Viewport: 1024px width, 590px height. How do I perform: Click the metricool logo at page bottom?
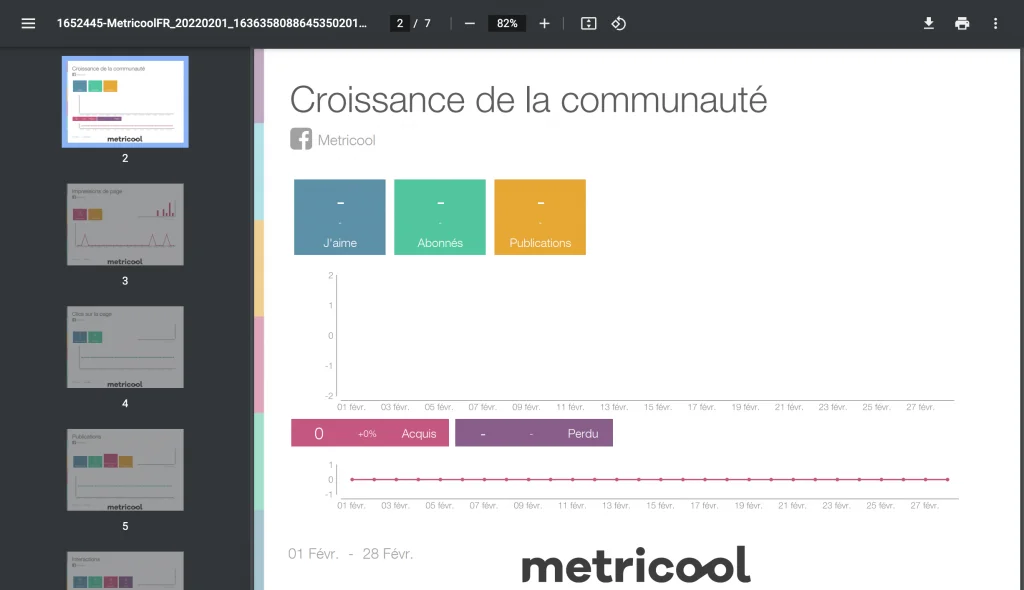pyautogui.click(x=636, y=565)
